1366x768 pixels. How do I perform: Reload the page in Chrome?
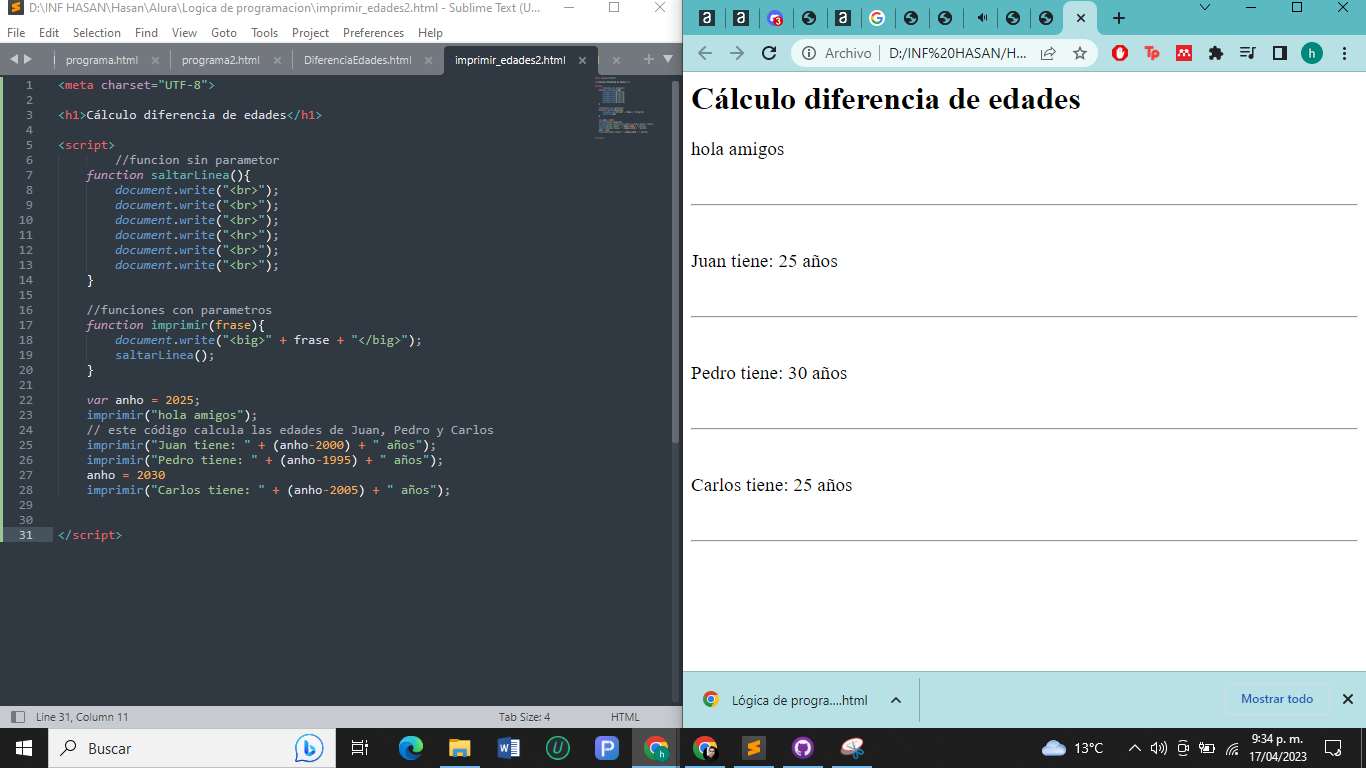coord(769,53)
